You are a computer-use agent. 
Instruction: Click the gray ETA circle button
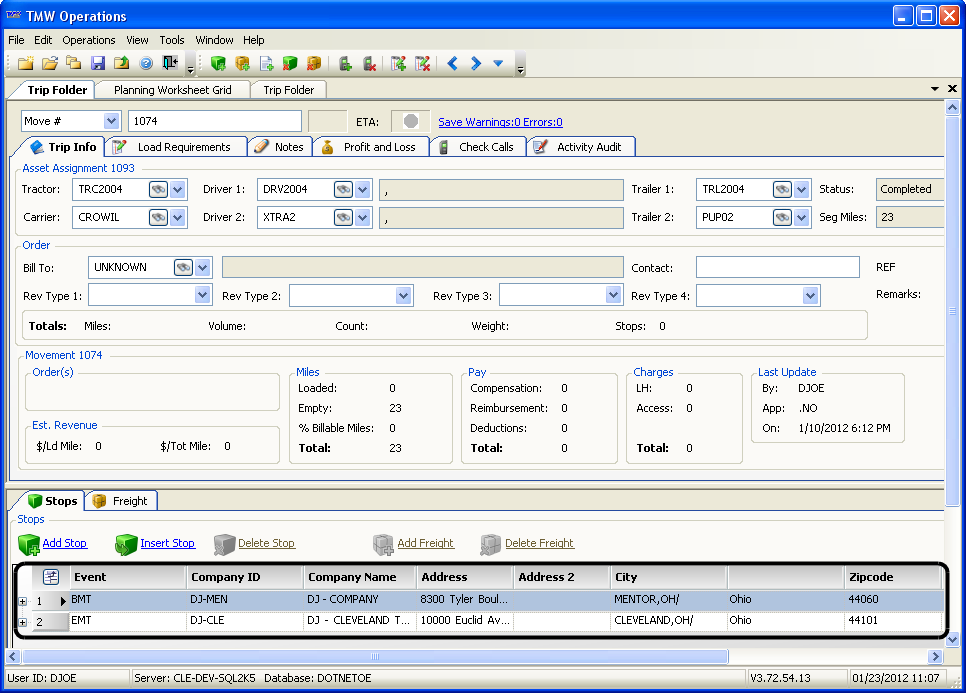pos(410,121)
